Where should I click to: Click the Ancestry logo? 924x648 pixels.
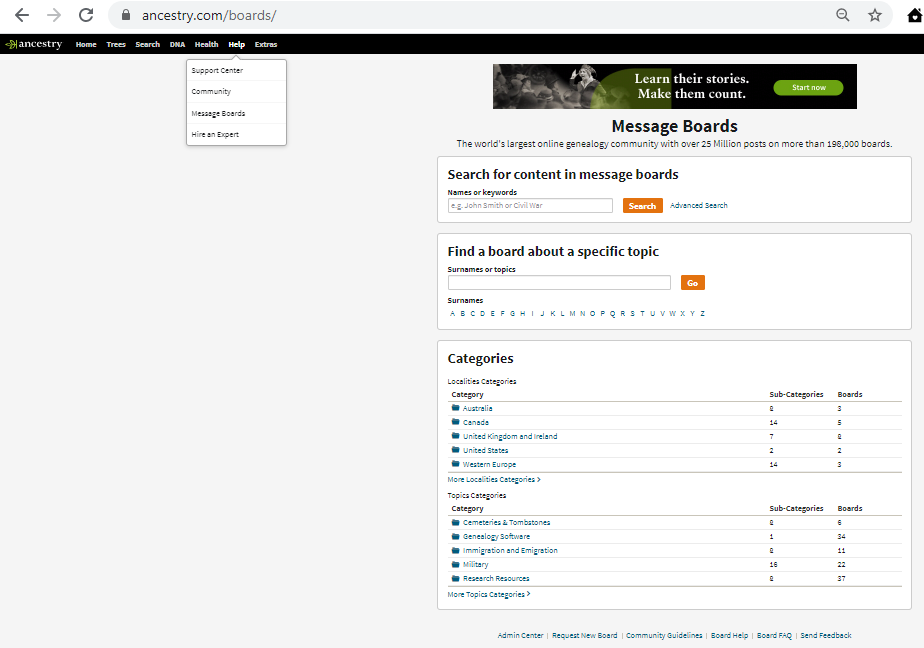click(x=34, y=44)
